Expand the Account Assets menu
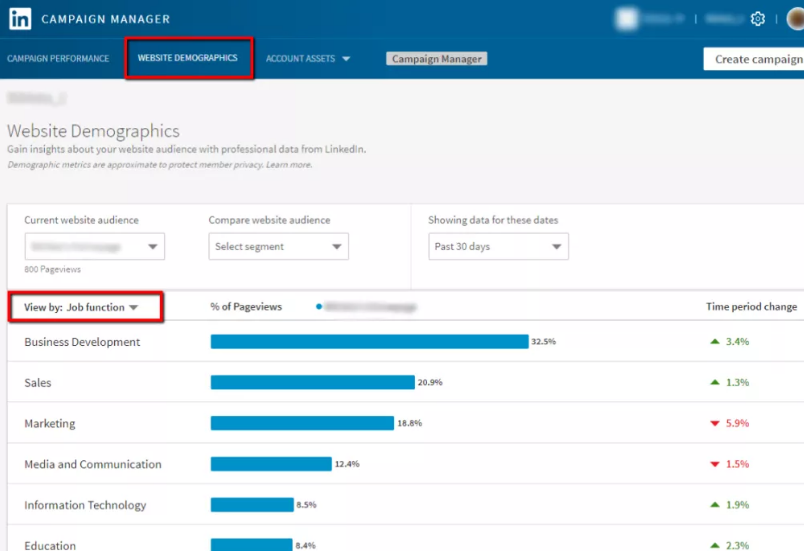804x551 pixels. pos(308,59)
